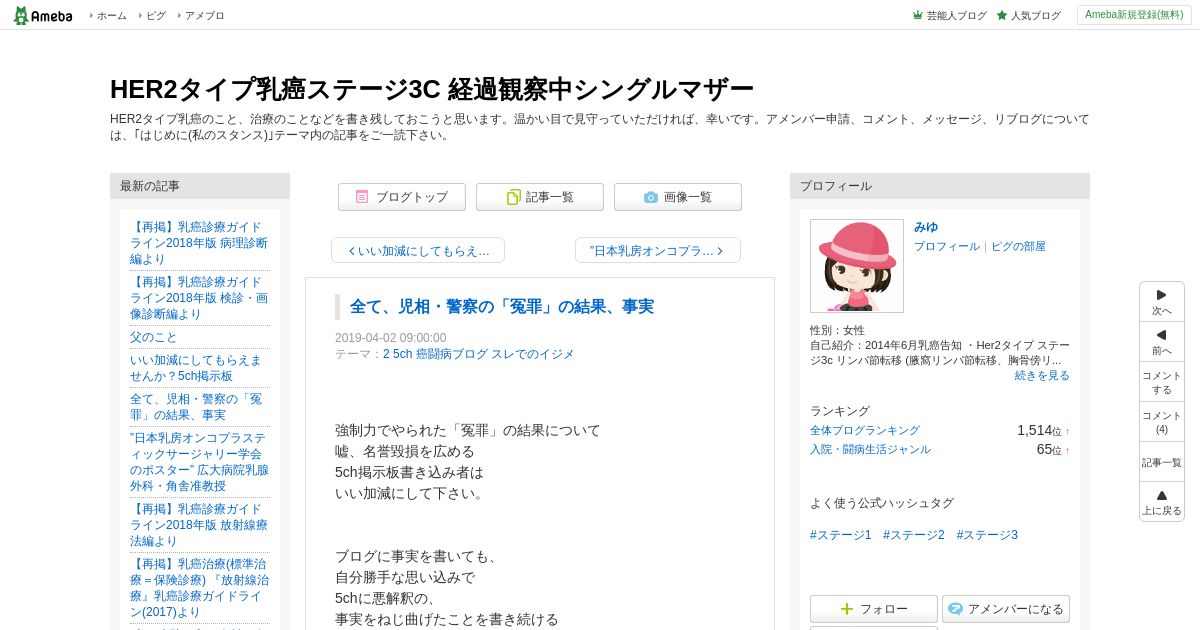
Task: Click floating コメント(4) button
Action: pyautogui.click(x=1162, y=422)
